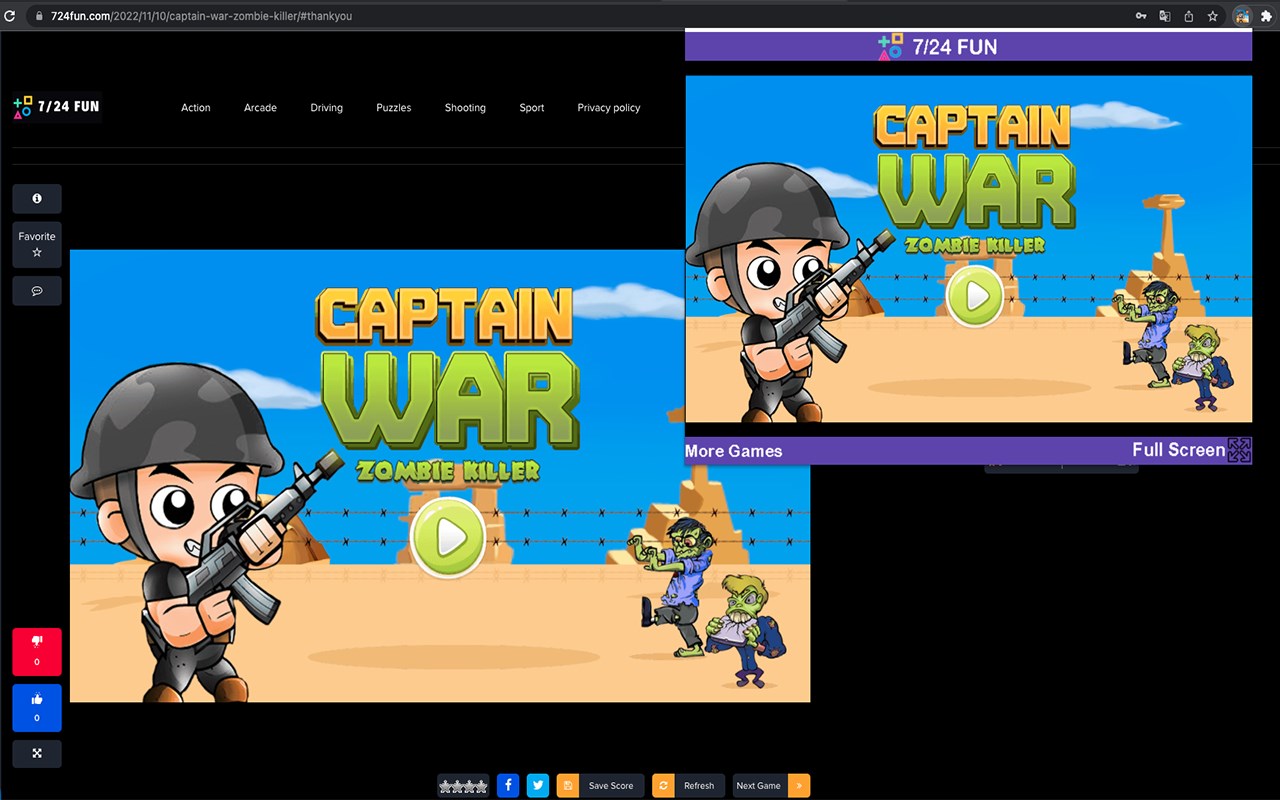Open the Shooting category menu

click(465, 108)
